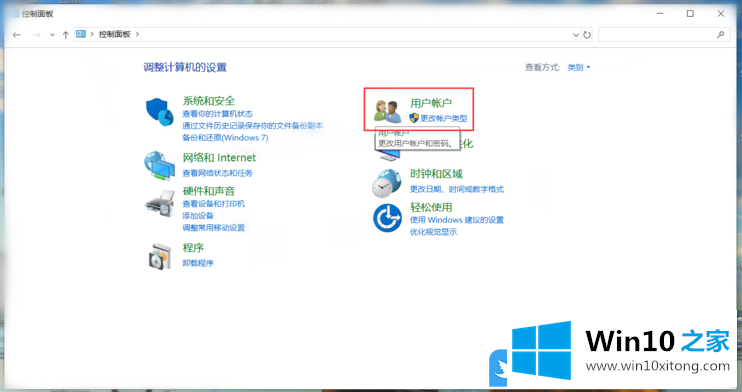This screenshot has width=742, height=392.
Task: Click 添加设备 link
Action: [x=198, y=215]
